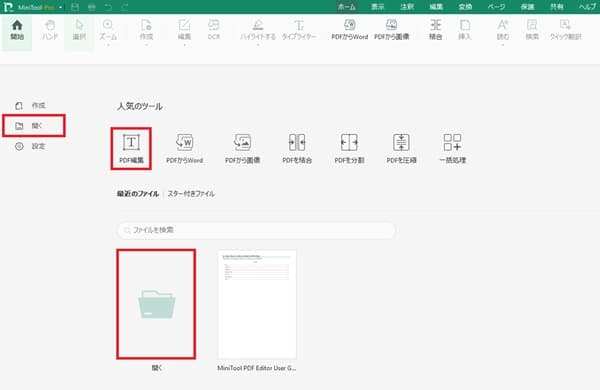The height and width of the screenshot is (390, 600).
Task: Click the redo arrow in the title bar
Action: 125,7
